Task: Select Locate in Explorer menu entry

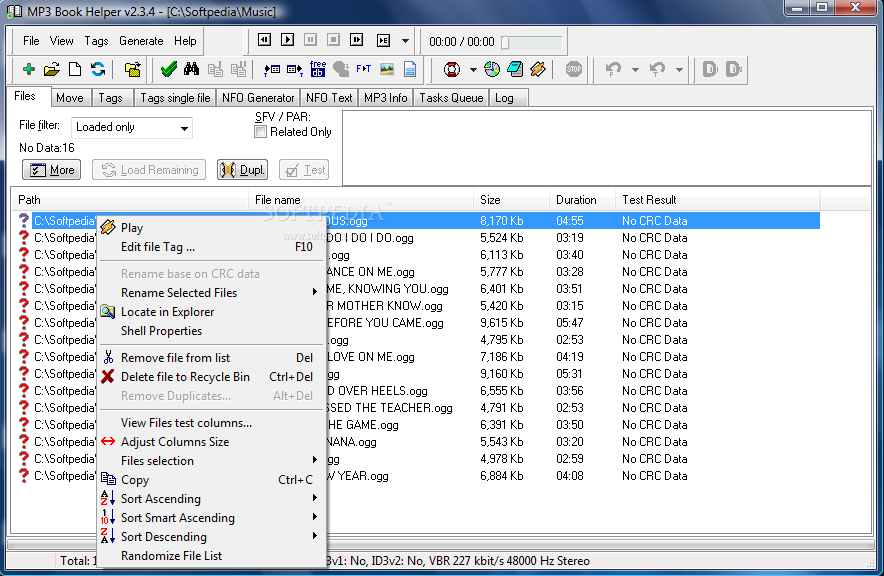Action: [x=211, y=312]
